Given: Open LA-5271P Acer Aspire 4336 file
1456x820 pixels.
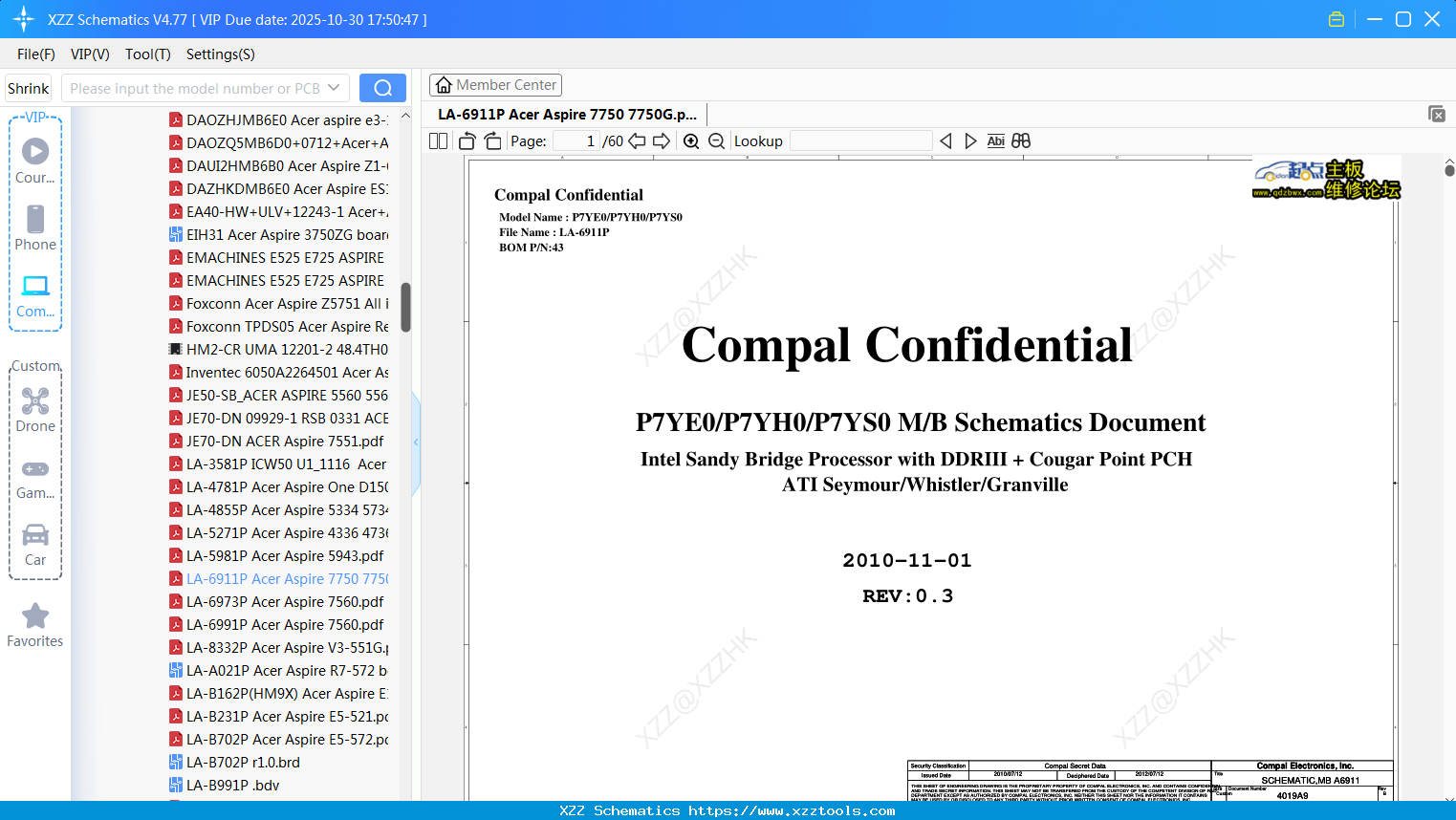Looking at the screenshot, I should pos(287,532).
